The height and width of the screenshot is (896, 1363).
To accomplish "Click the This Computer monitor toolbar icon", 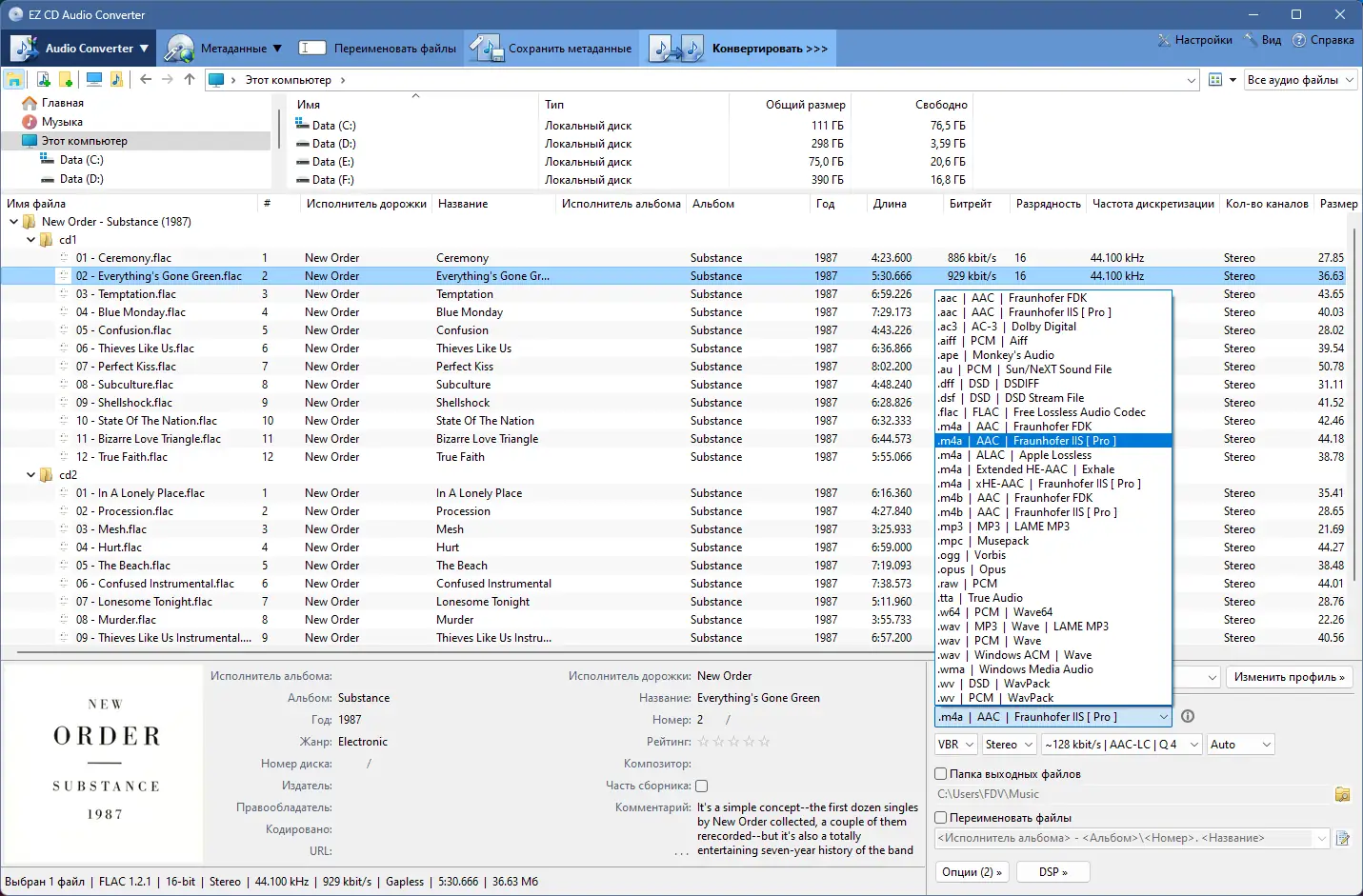I will pyautogui.click(x=93, y=80).
